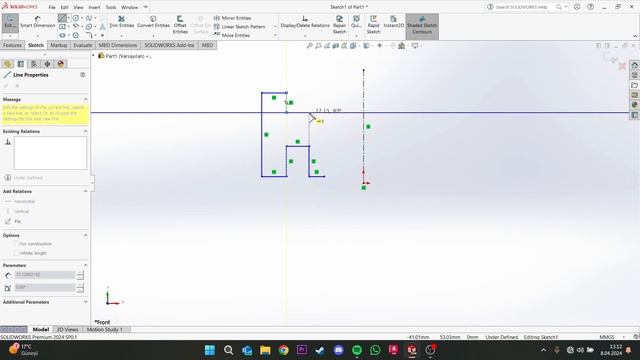
Task: Select the Smart Dimension tool
Action: (38, 22)
